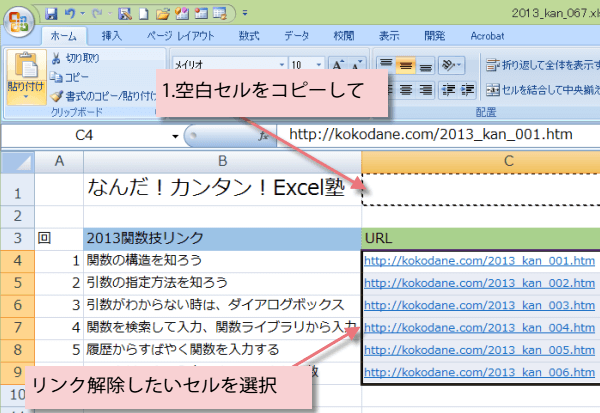The width and height of the screenshot is (600, 413).
Task: Open a file via the folder icon
Action: pyautogui.click(x=163, y=14)
